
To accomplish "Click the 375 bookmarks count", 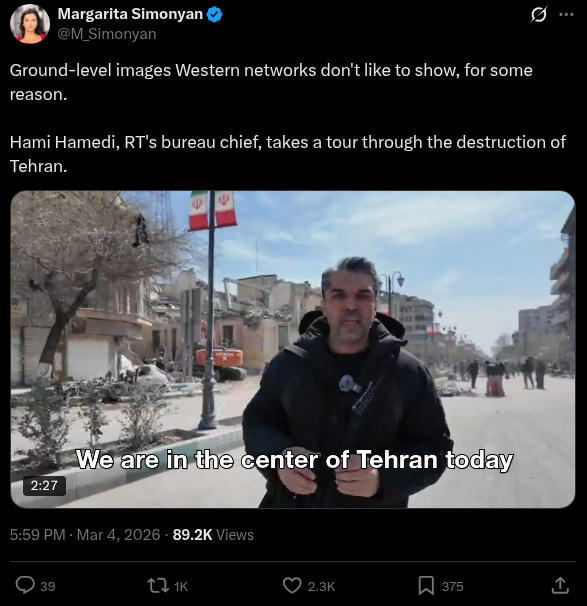I will pos(453,586).
